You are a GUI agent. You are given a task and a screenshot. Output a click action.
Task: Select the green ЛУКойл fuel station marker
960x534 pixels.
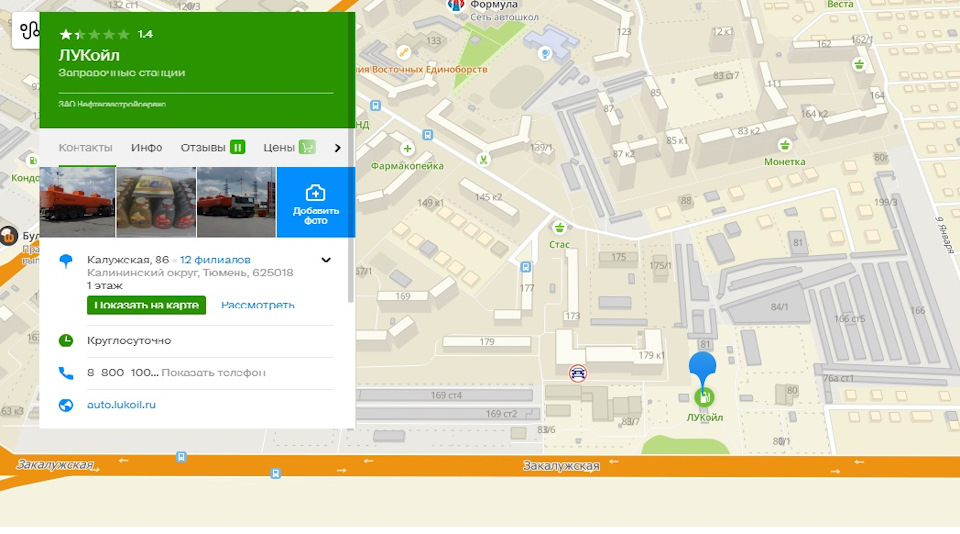coord(704,397)
